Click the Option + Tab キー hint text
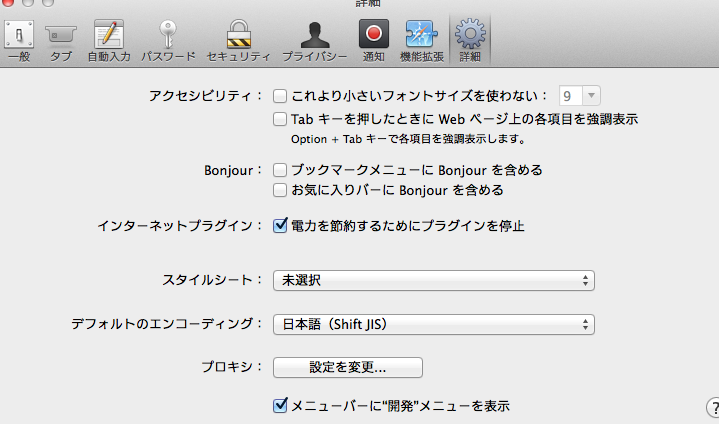The width and height of the screenshot is (719, 424). 408,139
